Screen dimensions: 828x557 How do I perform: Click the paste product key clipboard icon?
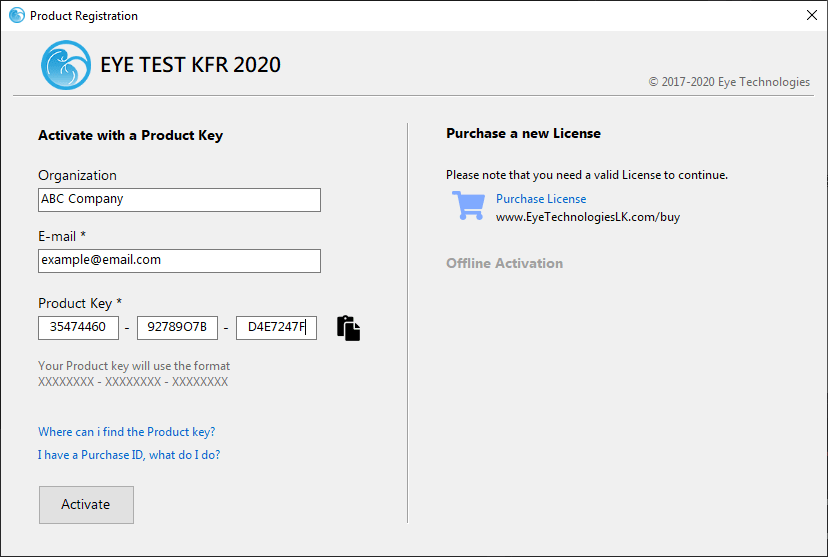click(349, 328)
